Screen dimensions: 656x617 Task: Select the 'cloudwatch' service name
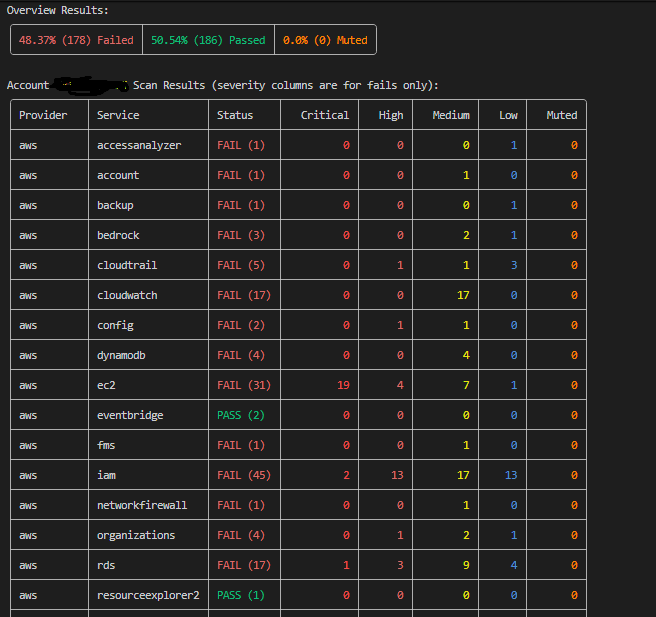click(127, 295)
